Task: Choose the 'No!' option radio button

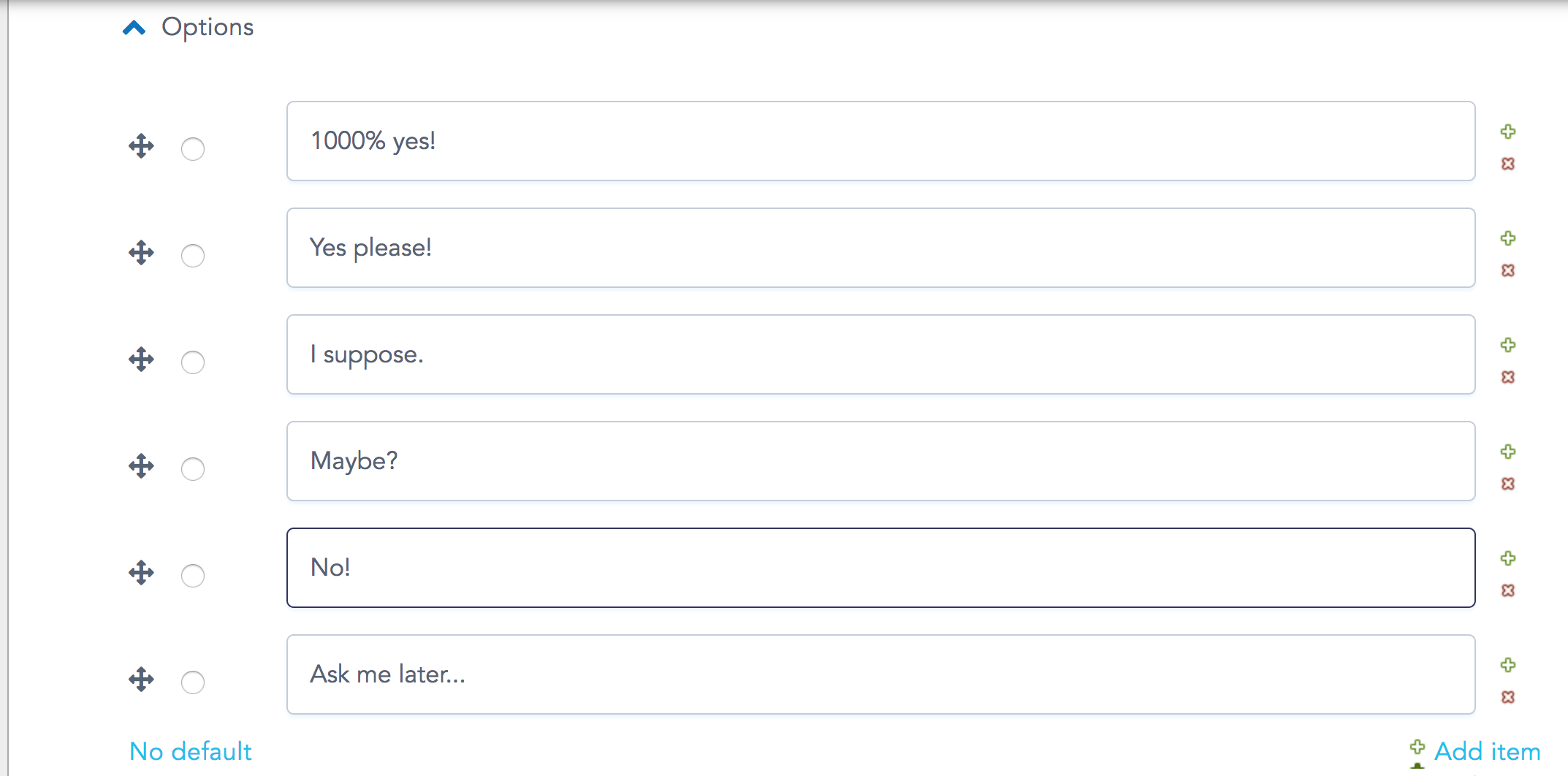Action: (x=193, y=576)
